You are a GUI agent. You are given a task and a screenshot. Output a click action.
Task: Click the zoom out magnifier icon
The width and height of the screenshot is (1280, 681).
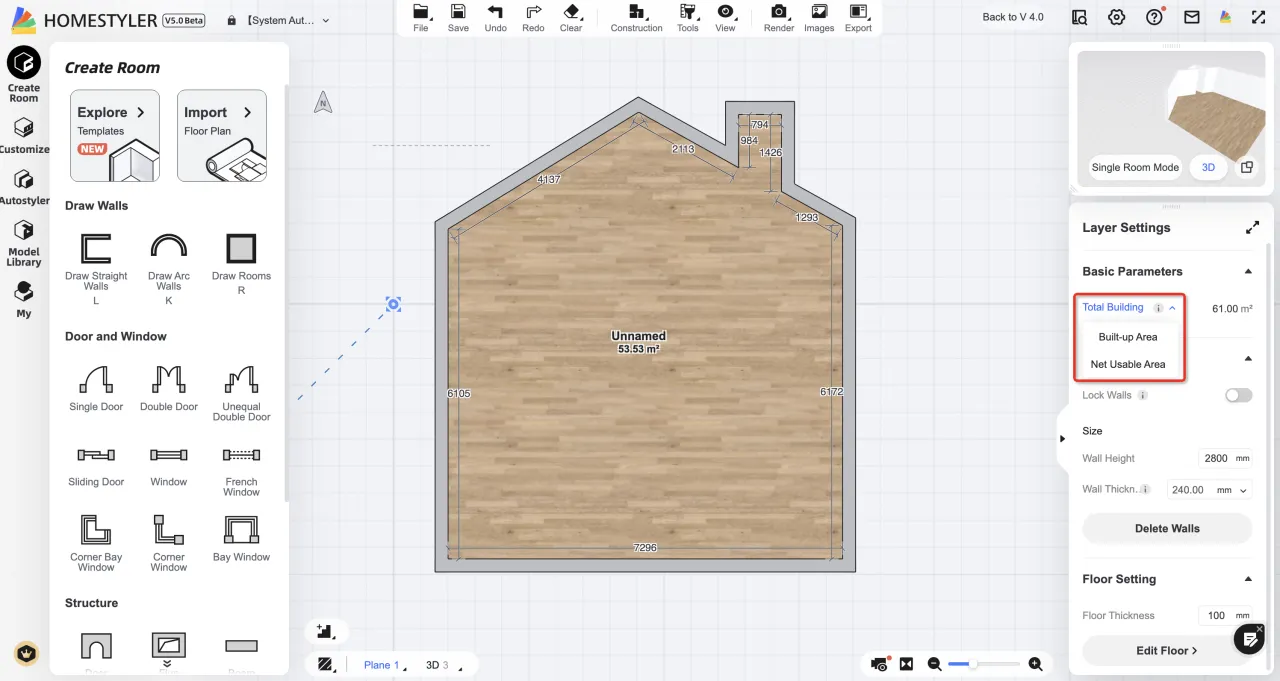tap(935, 664)
